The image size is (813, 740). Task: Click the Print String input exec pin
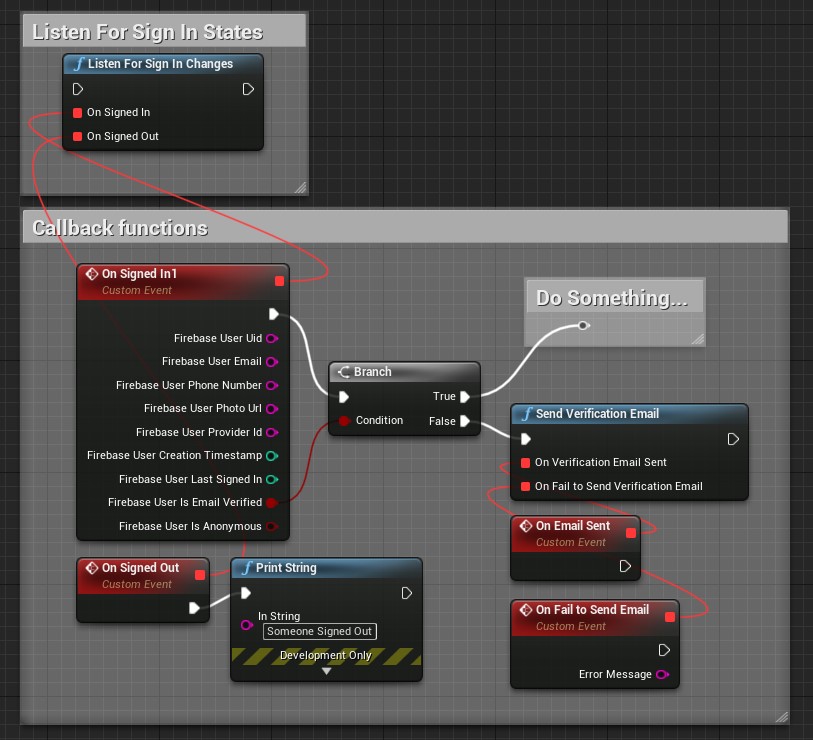[x=246, y=593]
